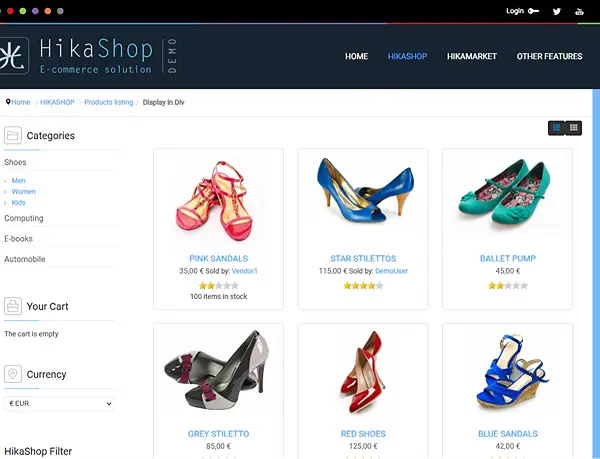Open the Kids subcategory

[x=18, y=203]
